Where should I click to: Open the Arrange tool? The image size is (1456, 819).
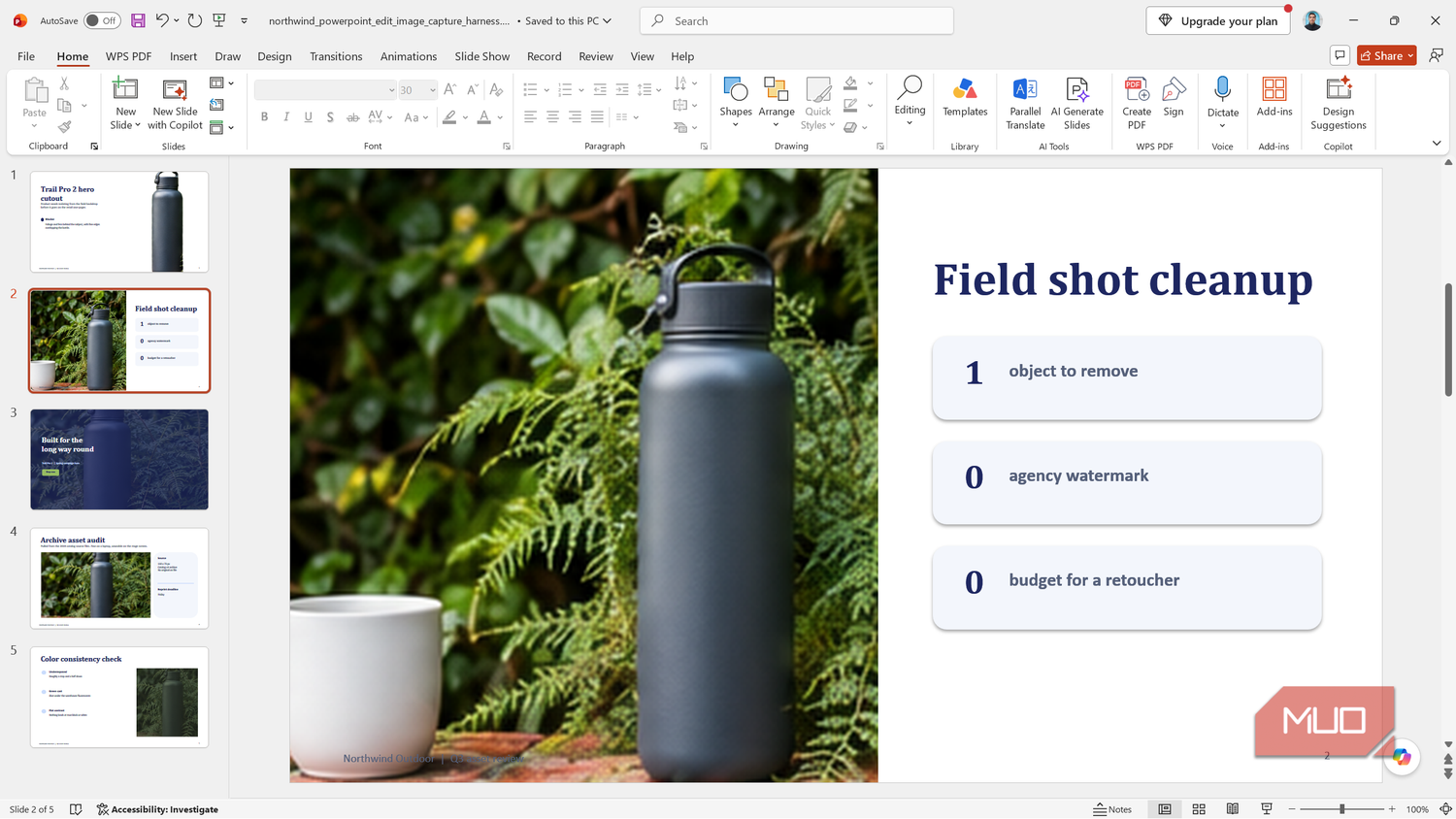pyautogui.click(x=777, y=103)
